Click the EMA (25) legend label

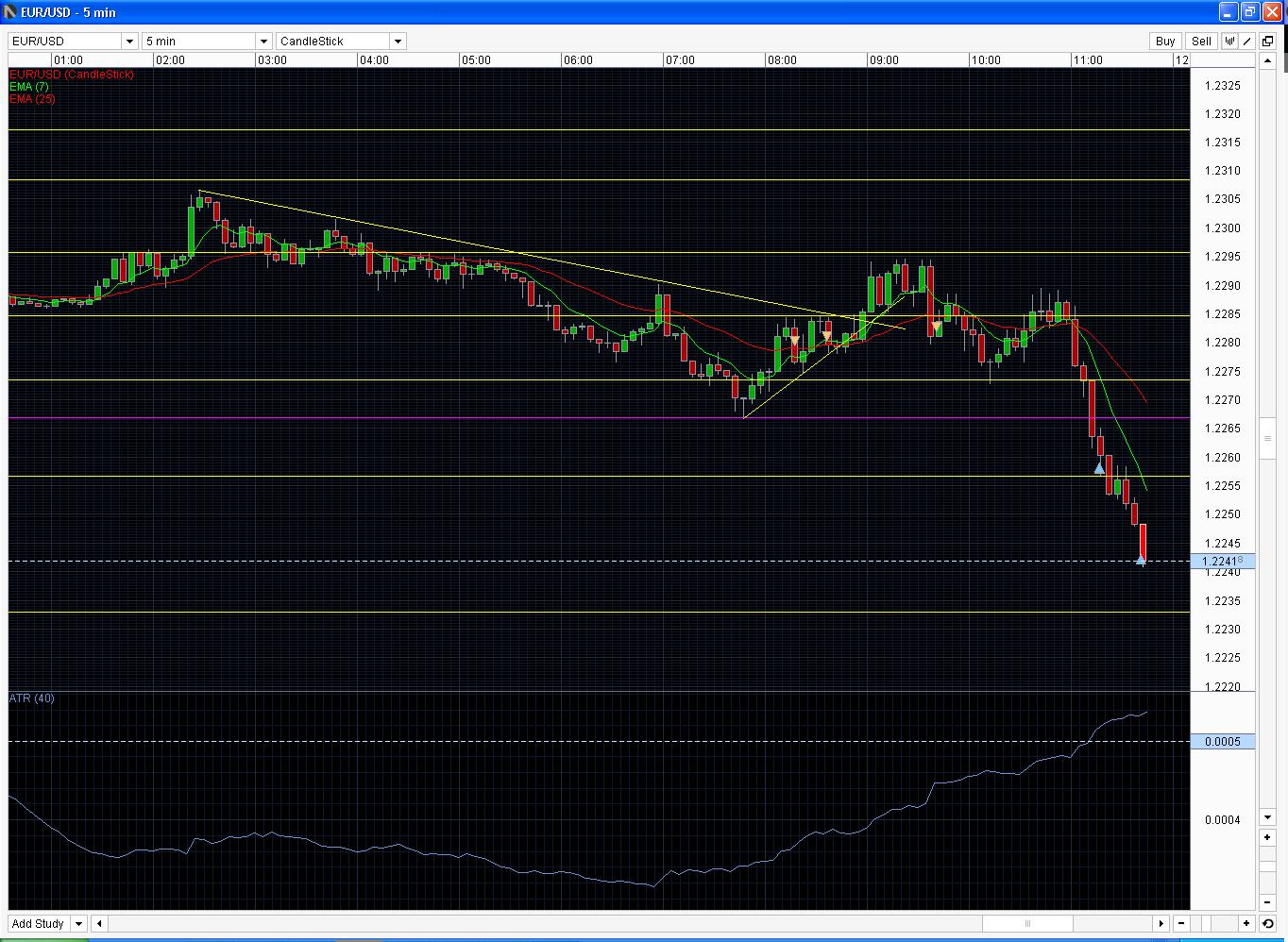[x=32, y=98]
